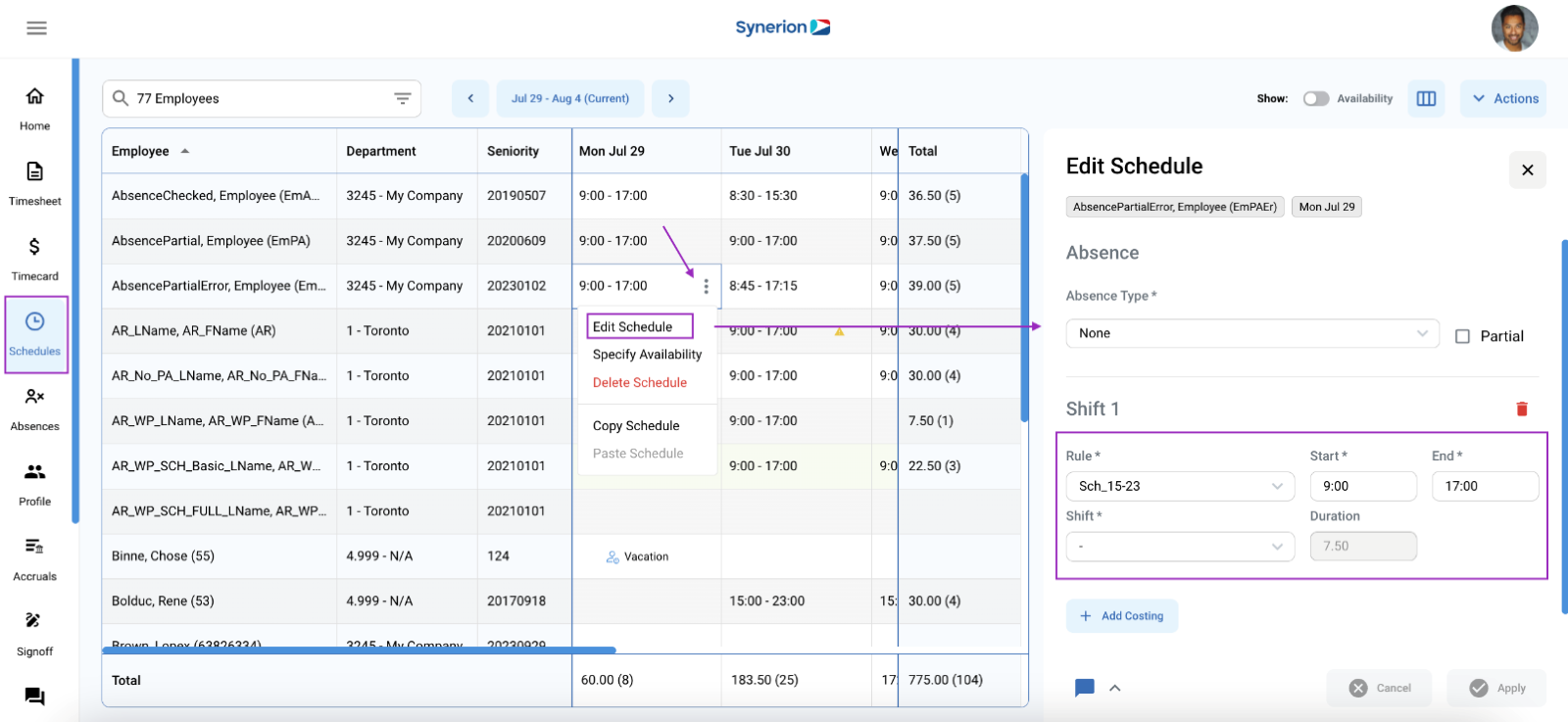Click Add Costing button
This screenshot has height=722, width=1568.
point(1122,616)
